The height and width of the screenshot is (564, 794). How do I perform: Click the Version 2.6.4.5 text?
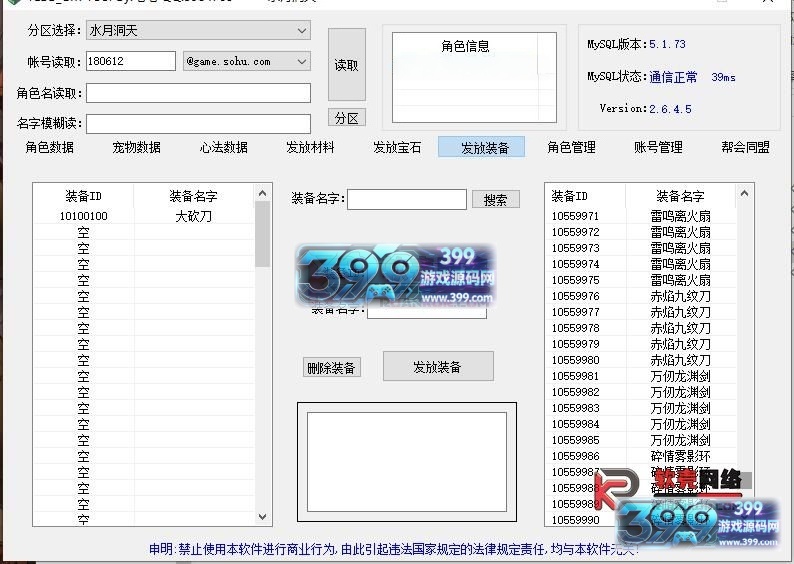(x=645, y=108)
